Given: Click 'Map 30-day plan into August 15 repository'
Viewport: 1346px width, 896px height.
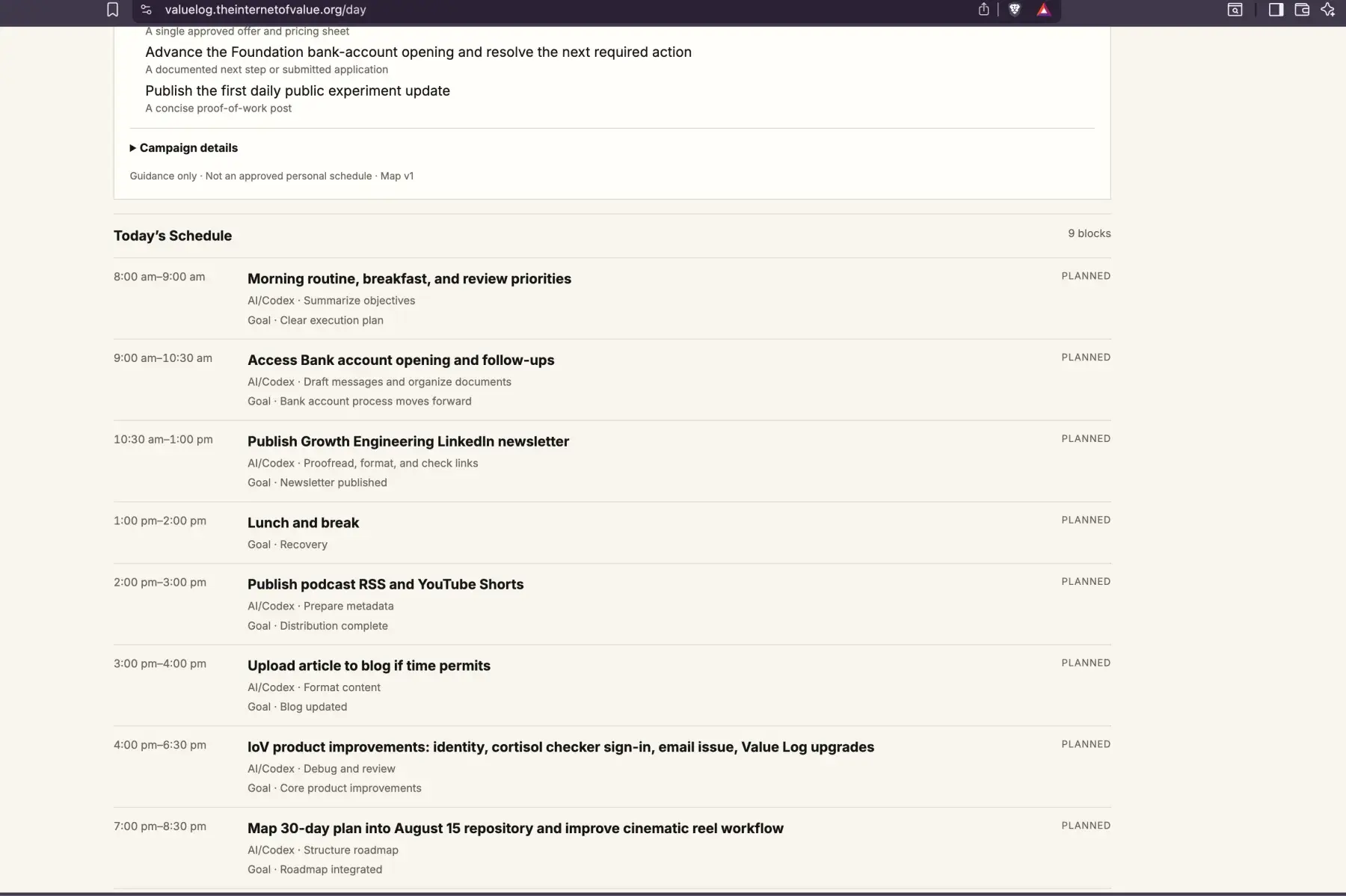Looking at the screenshot, I should 515,829.
